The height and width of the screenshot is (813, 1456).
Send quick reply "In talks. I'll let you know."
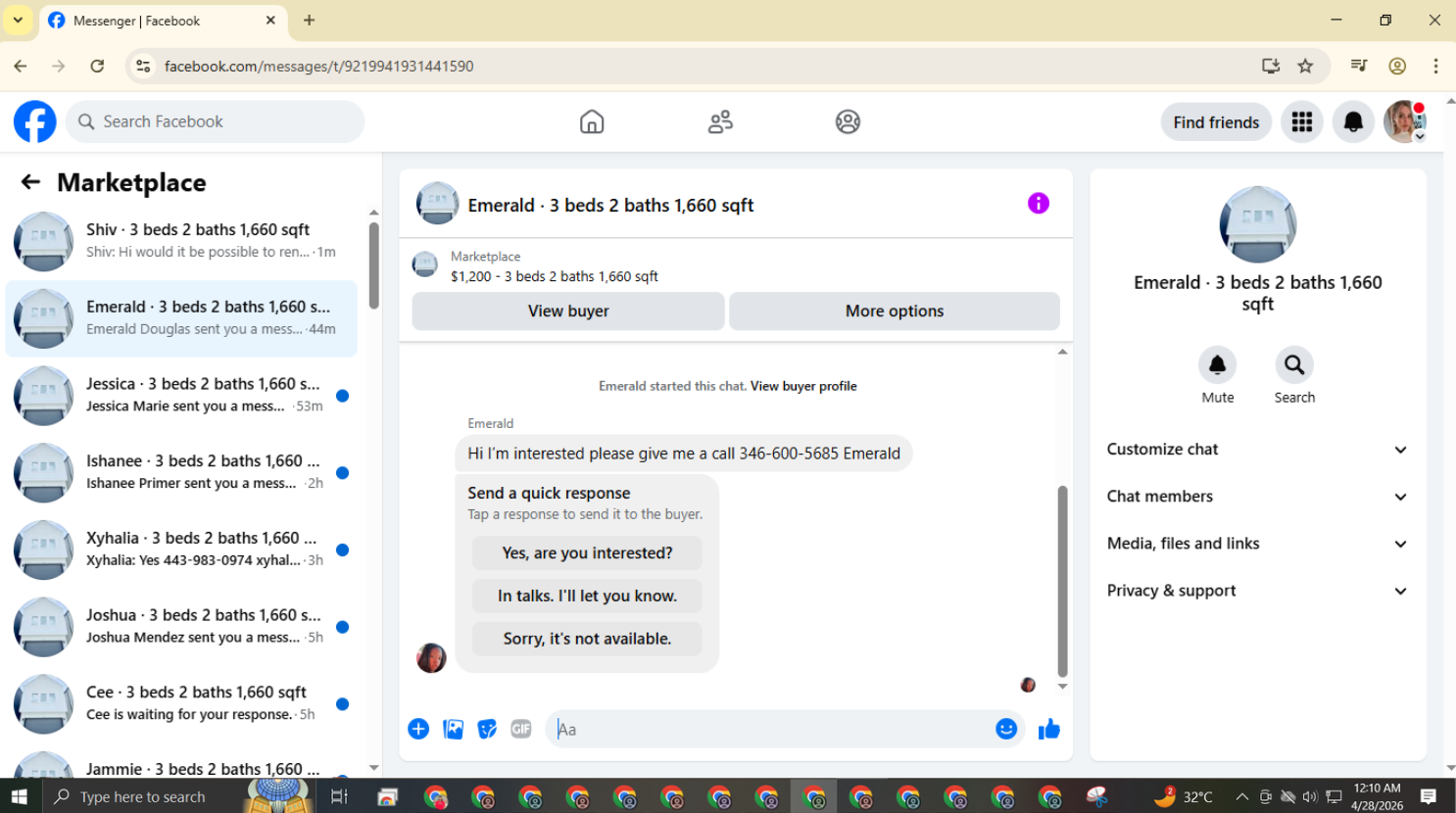click(x=587, y=596)
